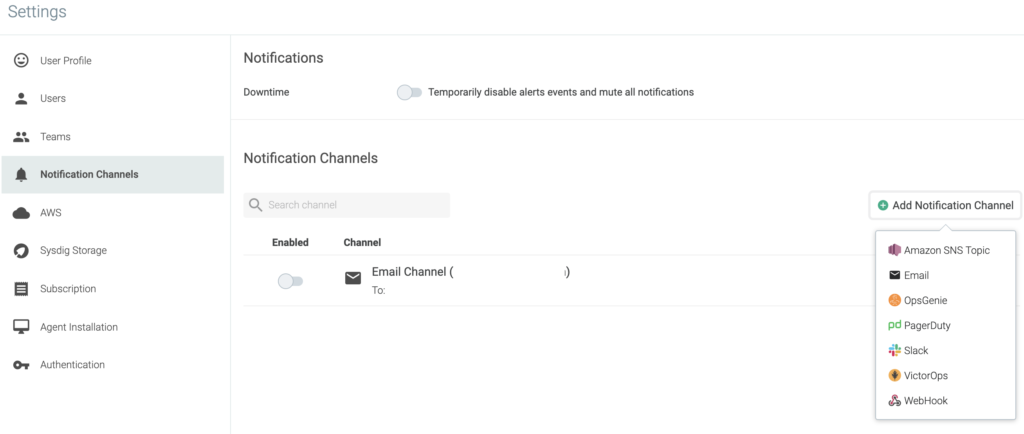Click the Sysdig Storage icon
The width and height of the screenshot is (1024, 434).
(x=21, y=251)
